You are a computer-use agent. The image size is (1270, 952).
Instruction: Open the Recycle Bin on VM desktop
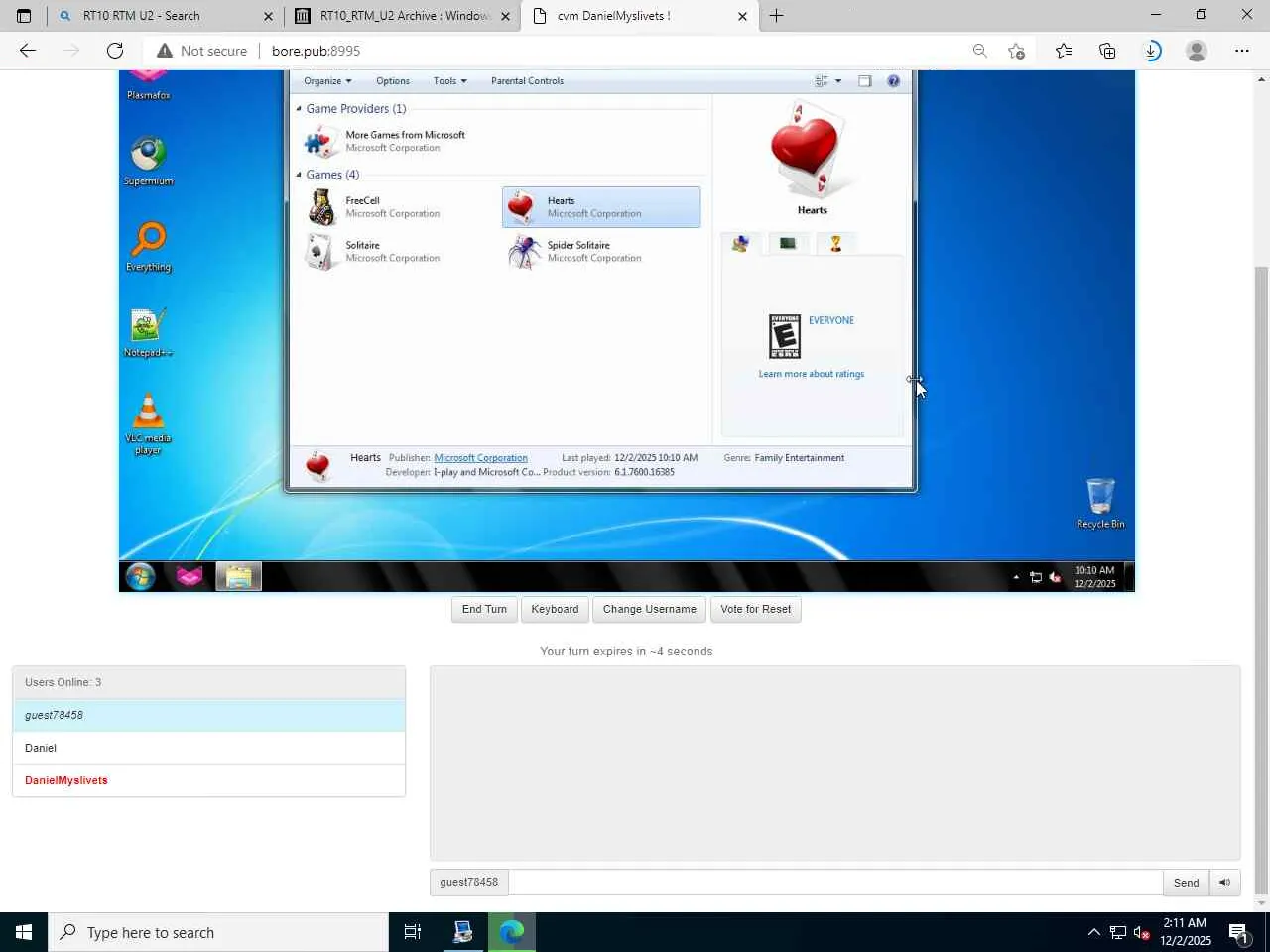(1100, 503)
